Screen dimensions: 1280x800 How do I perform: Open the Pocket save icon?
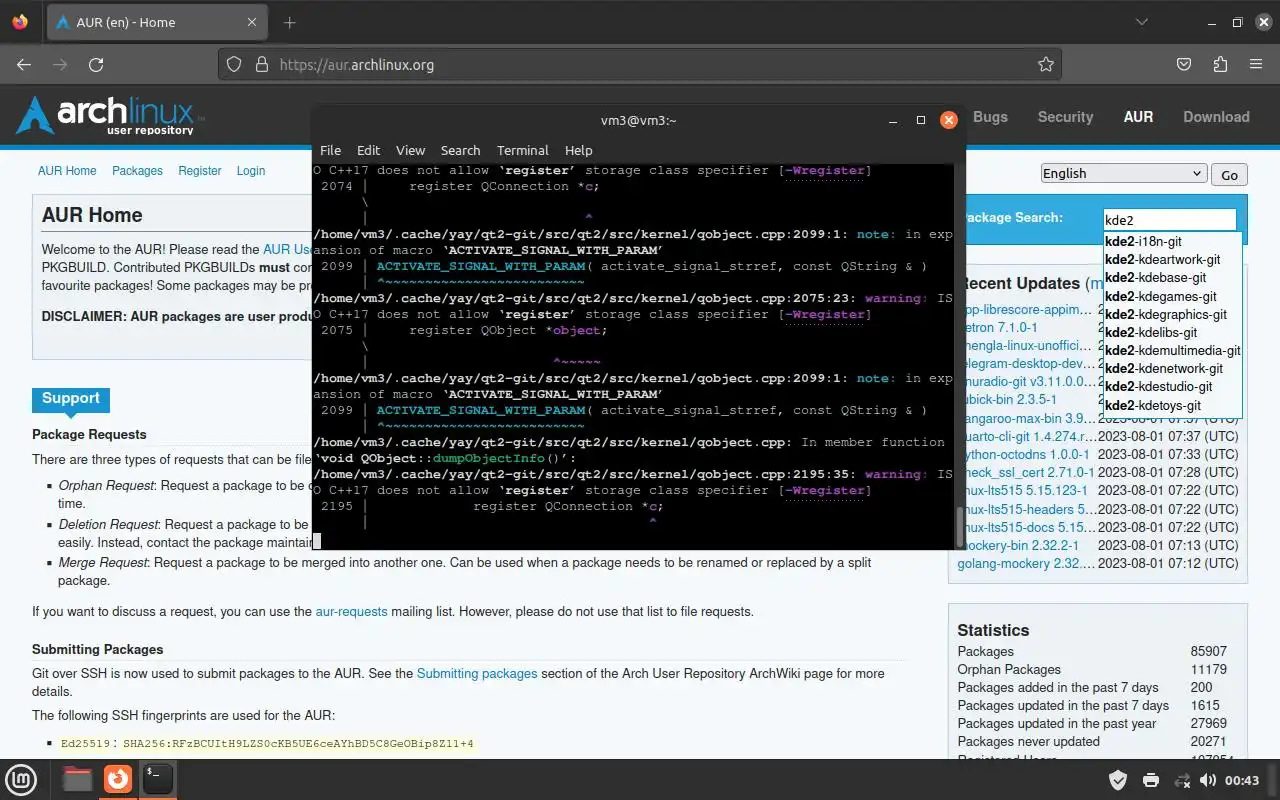pyautogui.click(x=1184, y=64)
